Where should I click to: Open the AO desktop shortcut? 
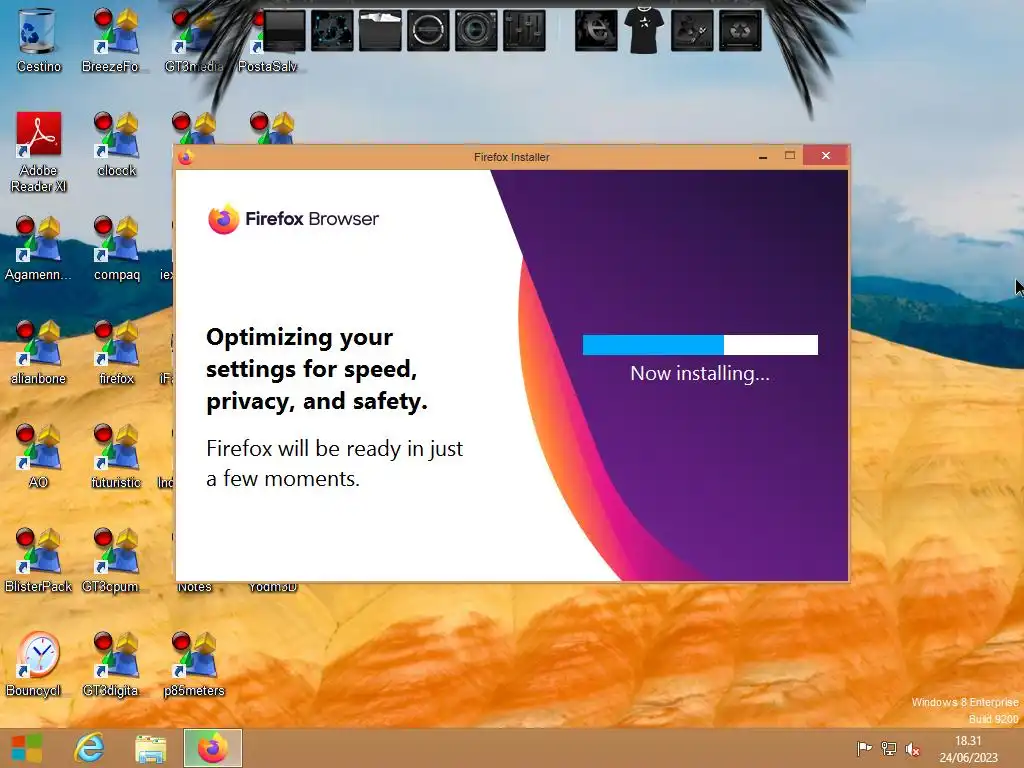click(38, 456)
